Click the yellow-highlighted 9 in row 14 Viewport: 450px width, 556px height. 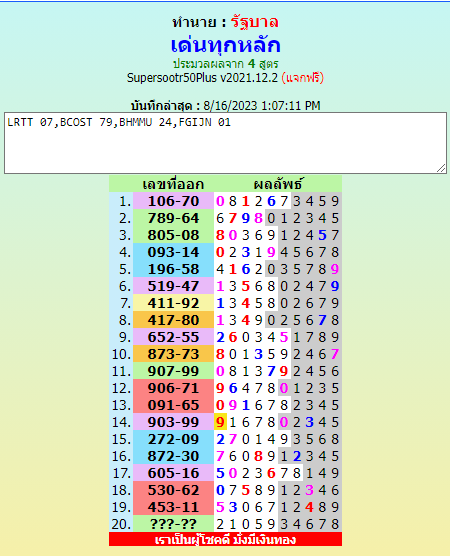point(220,422)
